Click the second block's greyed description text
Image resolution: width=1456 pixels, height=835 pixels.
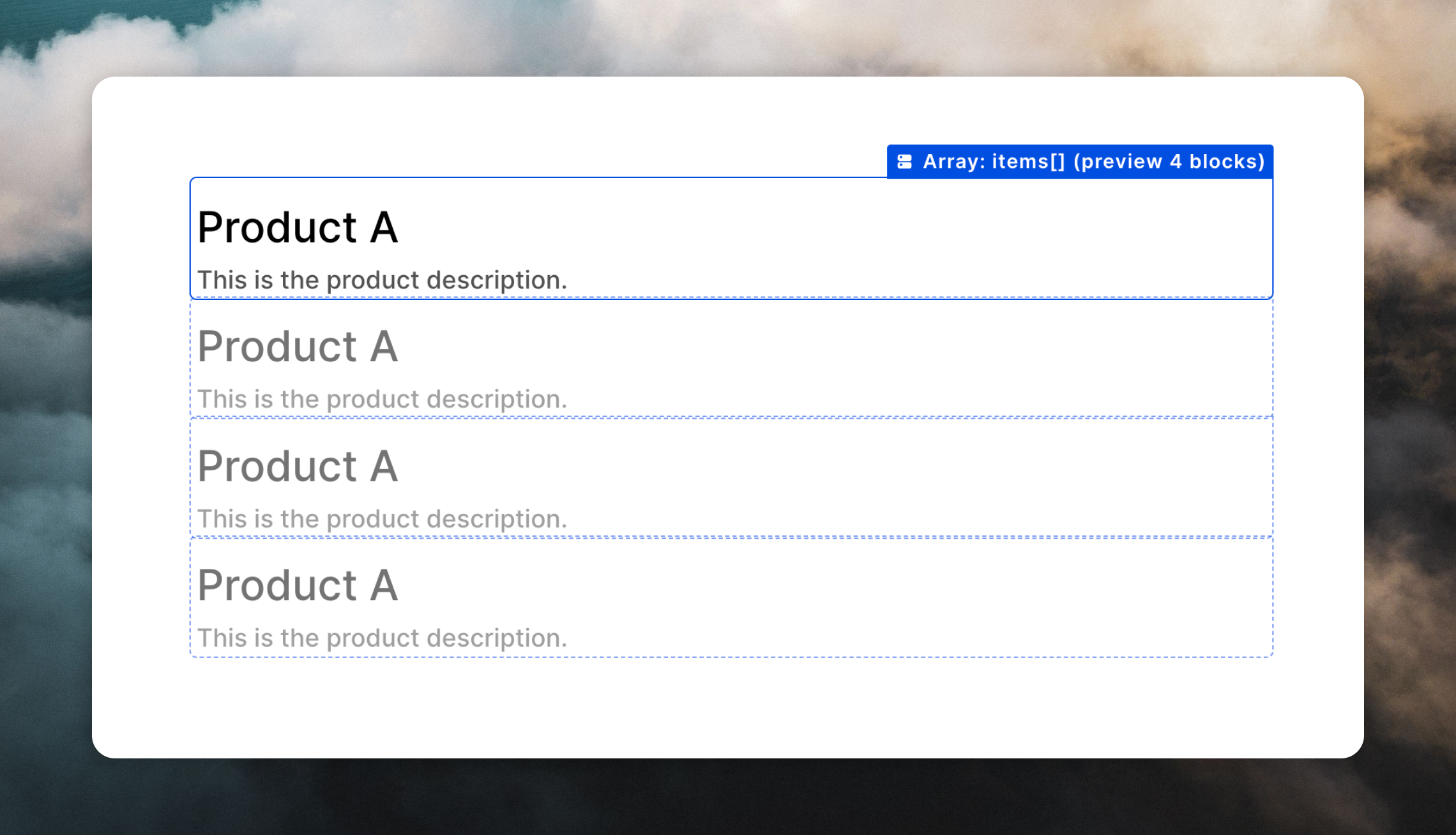382,399
